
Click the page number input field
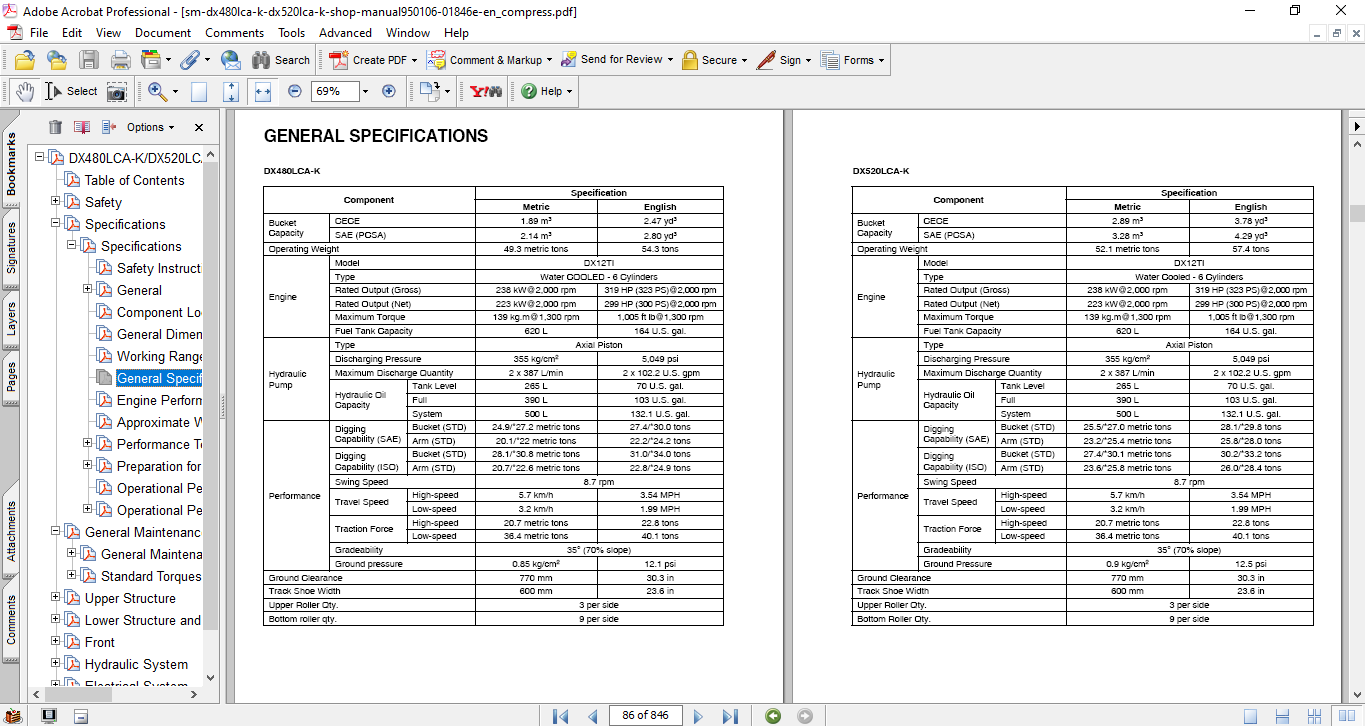tap(646, 716)
